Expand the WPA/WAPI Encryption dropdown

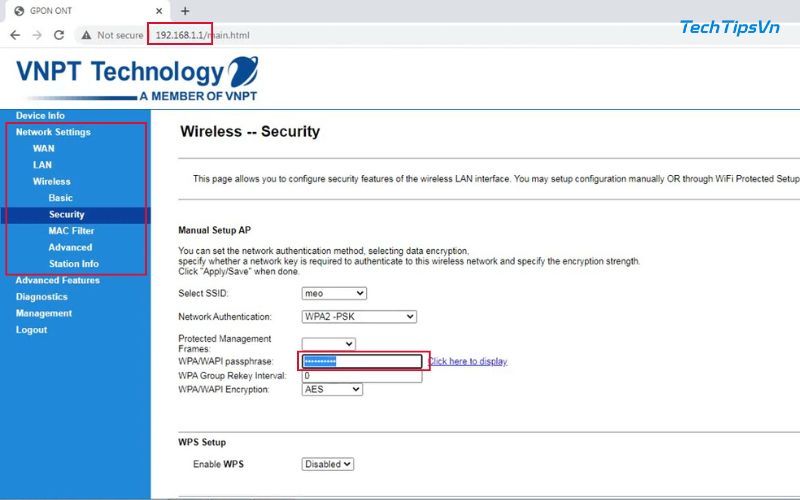[332, 389]
